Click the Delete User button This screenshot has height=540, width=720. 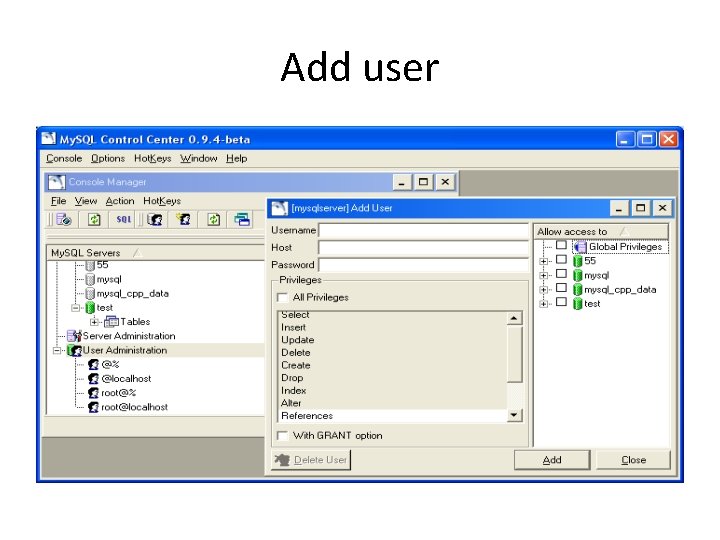311,460
